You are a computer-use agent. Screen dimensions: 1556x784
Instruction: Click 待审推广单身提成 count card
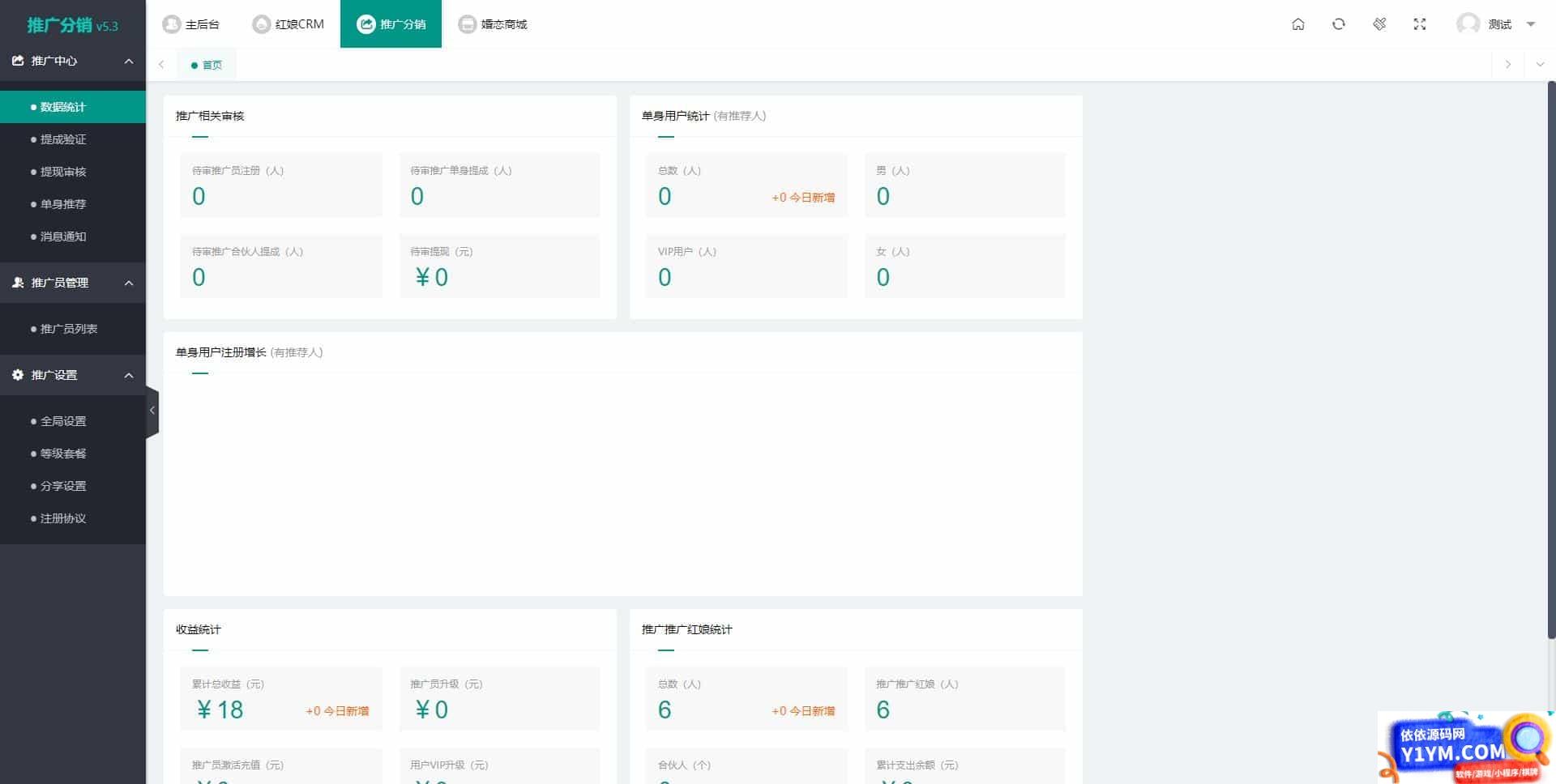click(499, 185)
